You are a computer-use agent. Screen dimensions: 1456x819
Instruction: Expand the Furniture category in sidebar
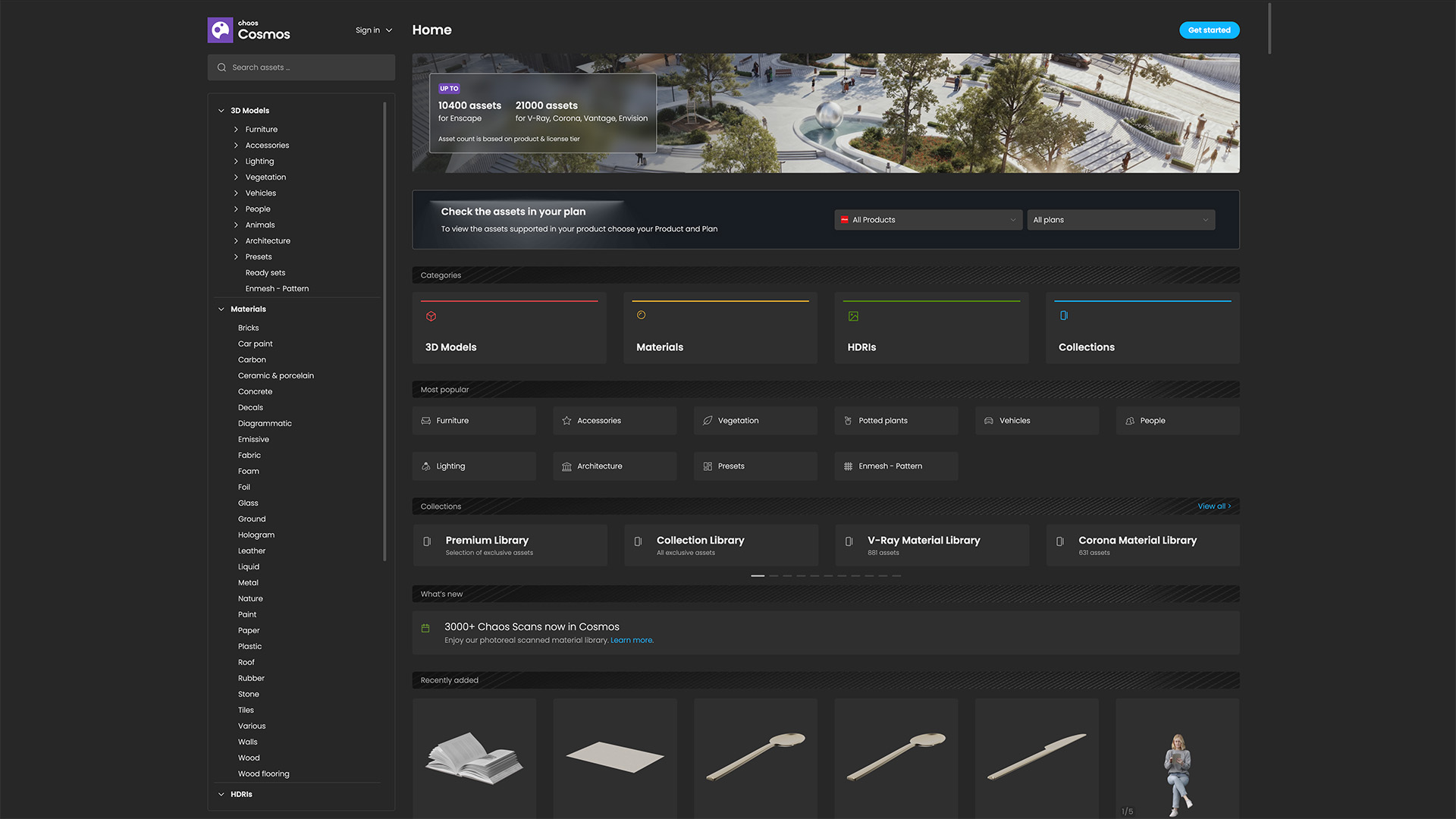pyautogui.click(x=237, y=129)
